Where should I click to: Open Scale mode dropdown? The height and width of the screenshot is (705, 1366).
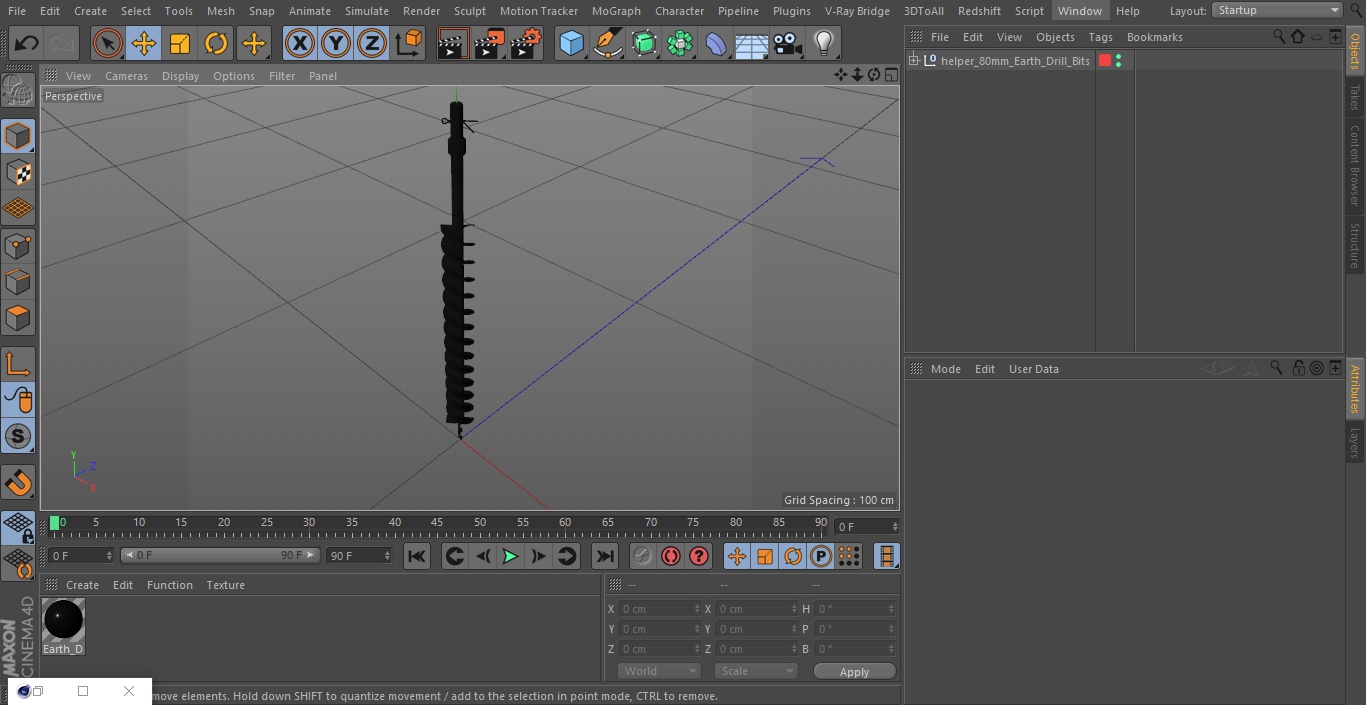coord(756,671)
